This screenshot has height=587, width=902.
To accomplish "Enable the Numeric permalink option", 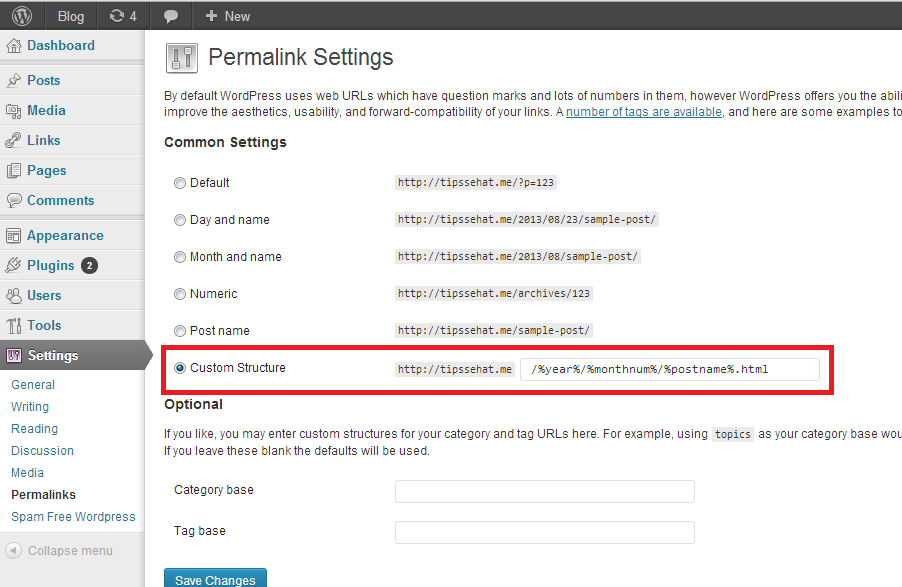I will tap(180, 293).
